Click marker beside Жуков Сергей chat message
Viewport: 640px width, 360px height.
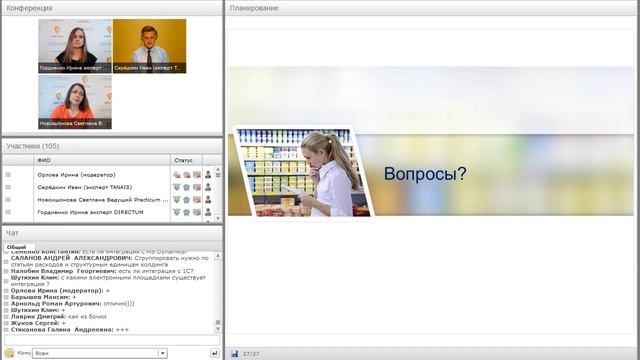pos(6,323)
